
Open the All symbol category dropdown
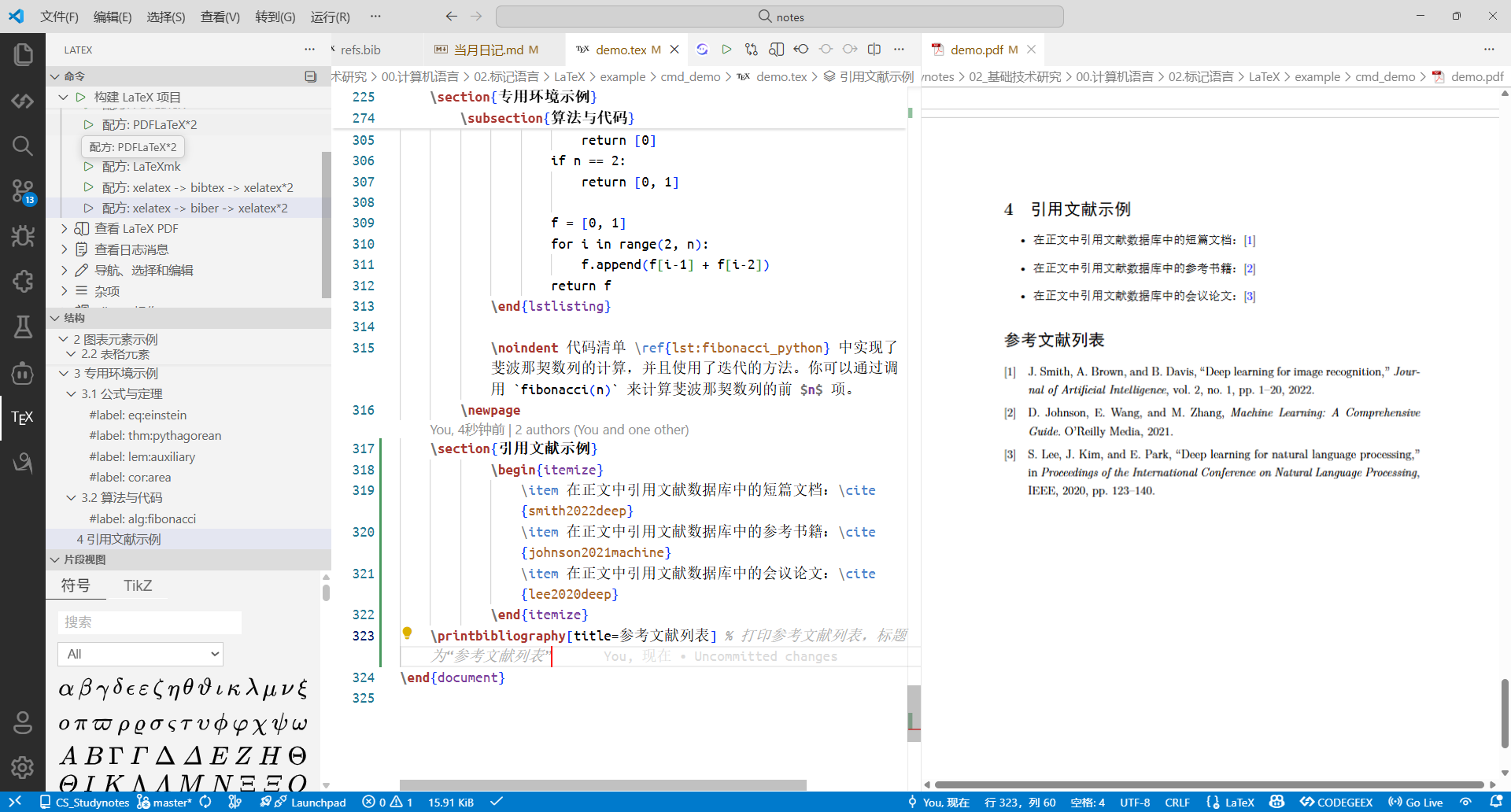point(141,654)
